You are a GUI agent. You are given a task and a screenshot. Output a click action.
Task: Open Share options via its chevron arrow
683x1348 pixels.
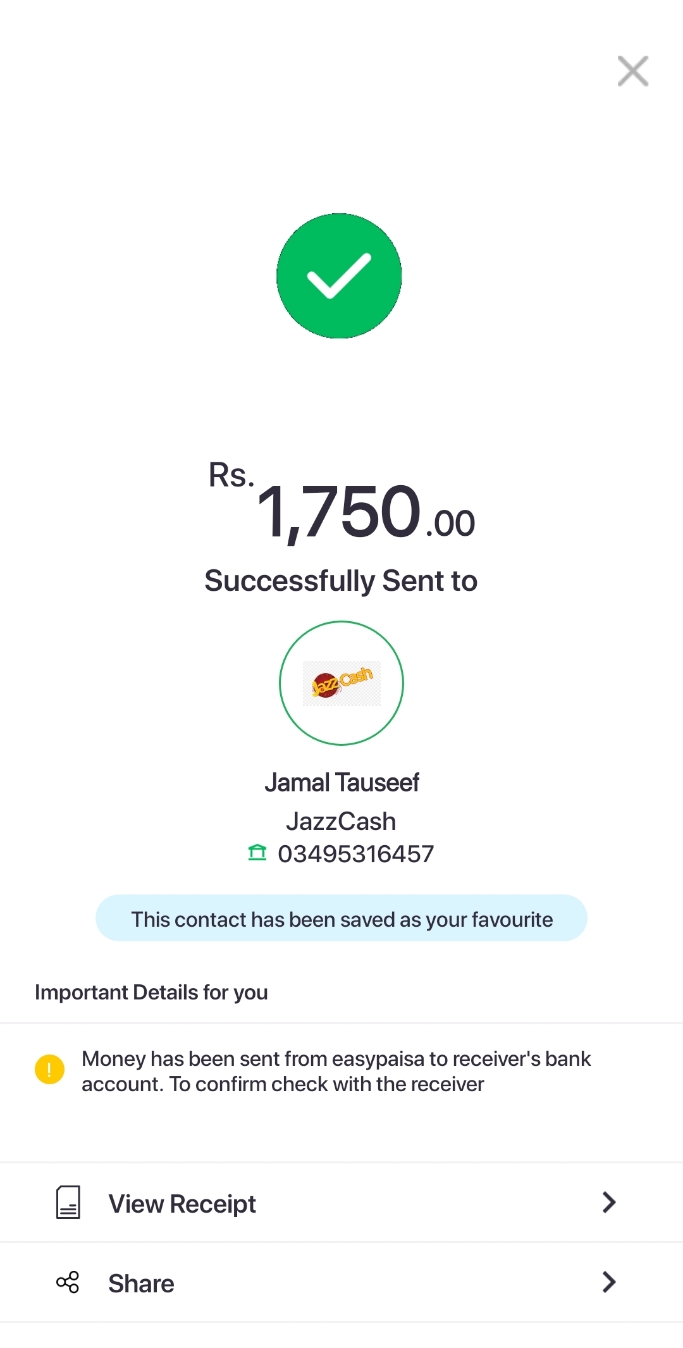tap(608, 1282)
